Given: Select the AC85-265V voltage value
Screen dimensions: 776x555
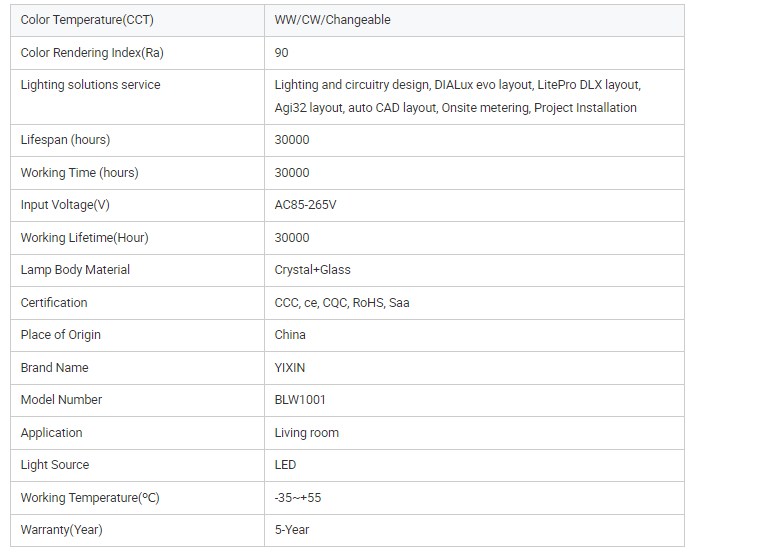Looking at the screenshot, I should point(305,205).
